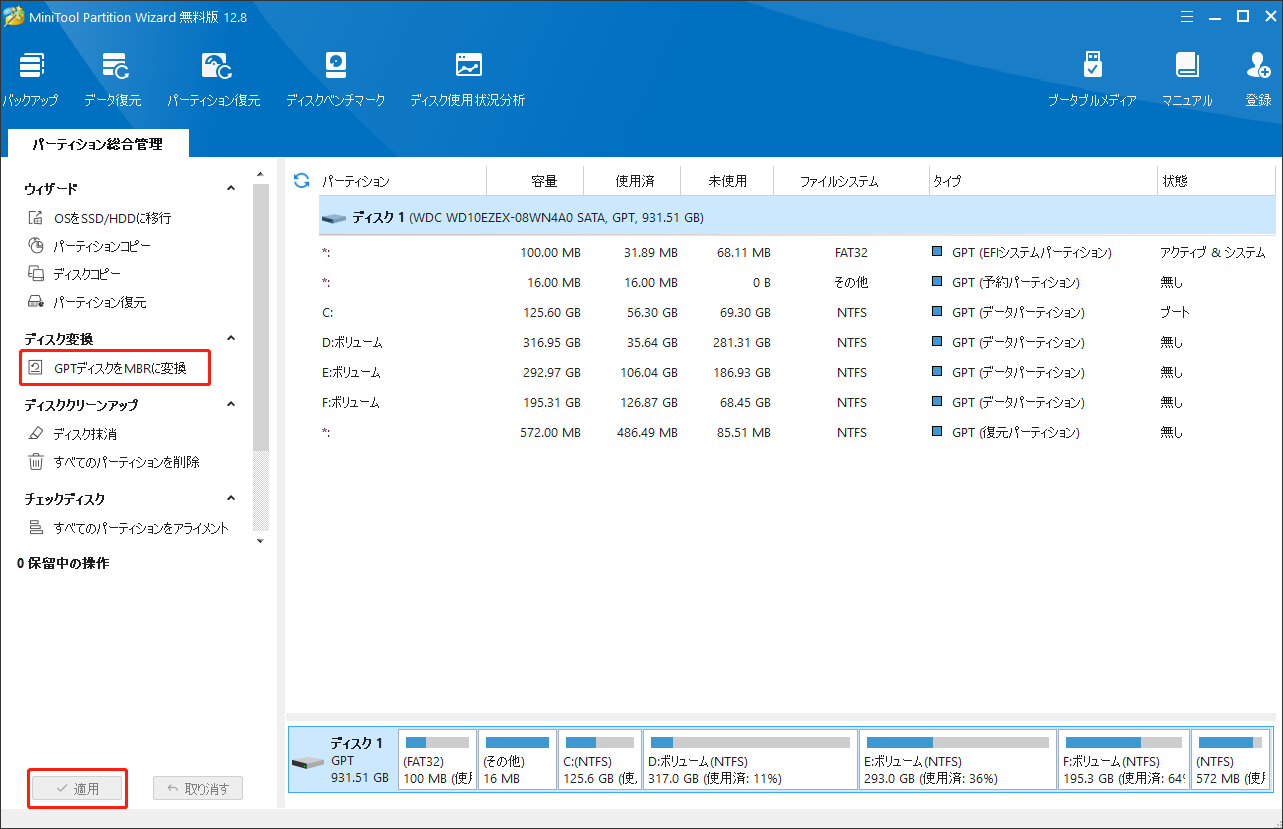Open ディスク使用状況分析 tool

coord(467,80)
